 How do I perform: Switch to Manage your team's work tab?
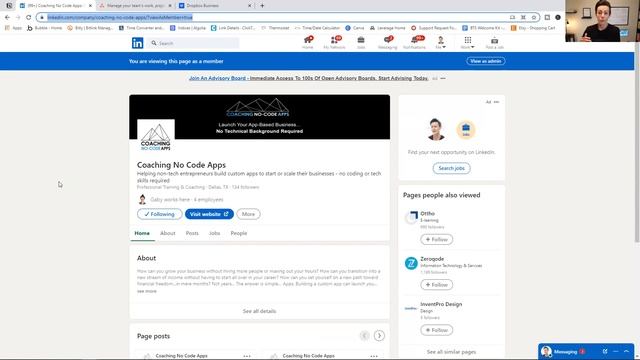coord(135,6)
